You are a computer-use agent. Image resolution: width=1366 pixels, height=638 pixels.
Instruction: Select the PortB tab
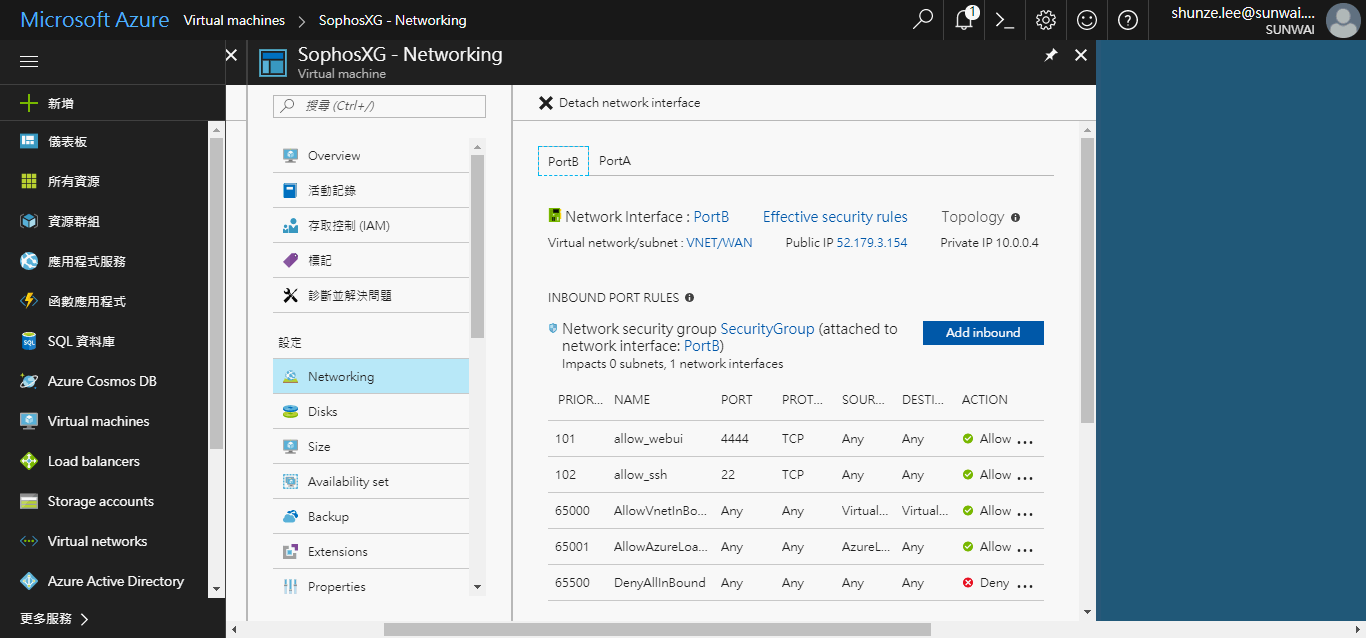pyautogui.click(x=563, y=161)
